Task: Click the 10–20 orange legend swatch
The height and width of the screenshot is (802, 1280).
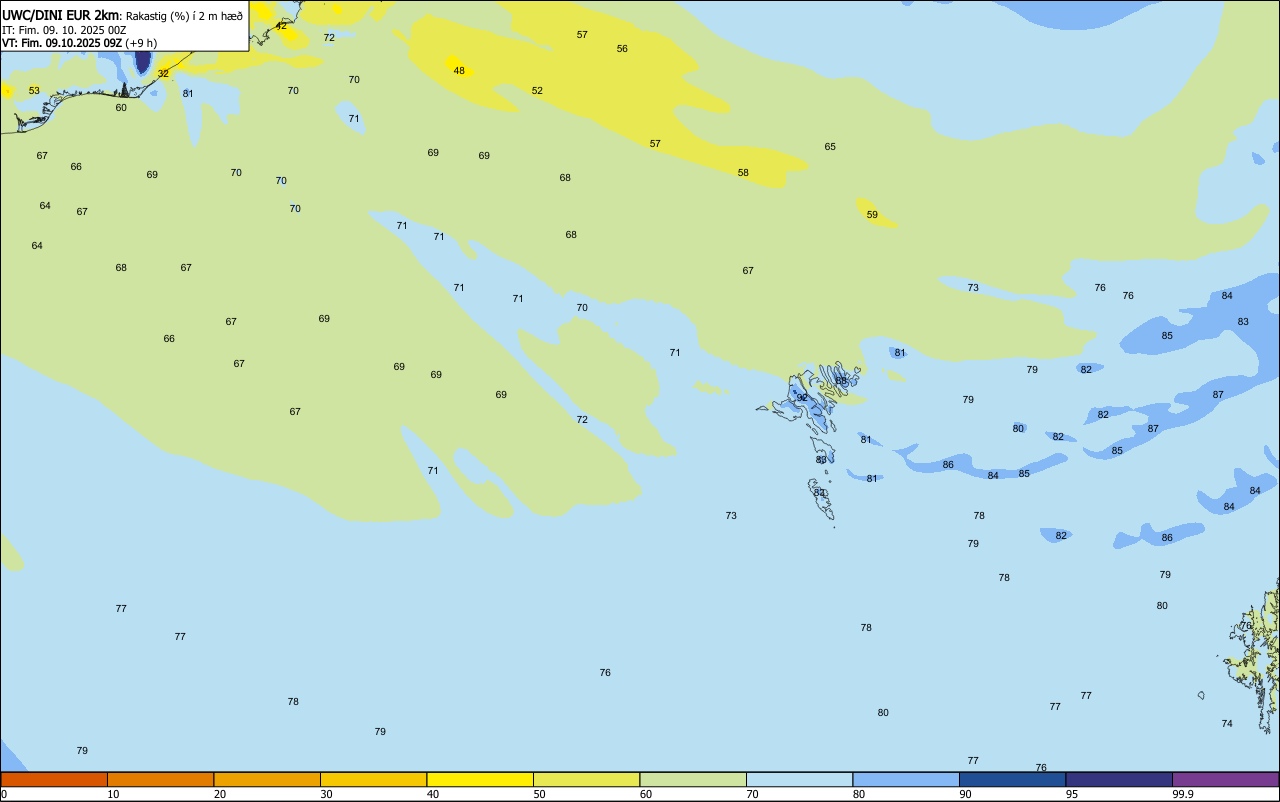Action: pos(160,779)
